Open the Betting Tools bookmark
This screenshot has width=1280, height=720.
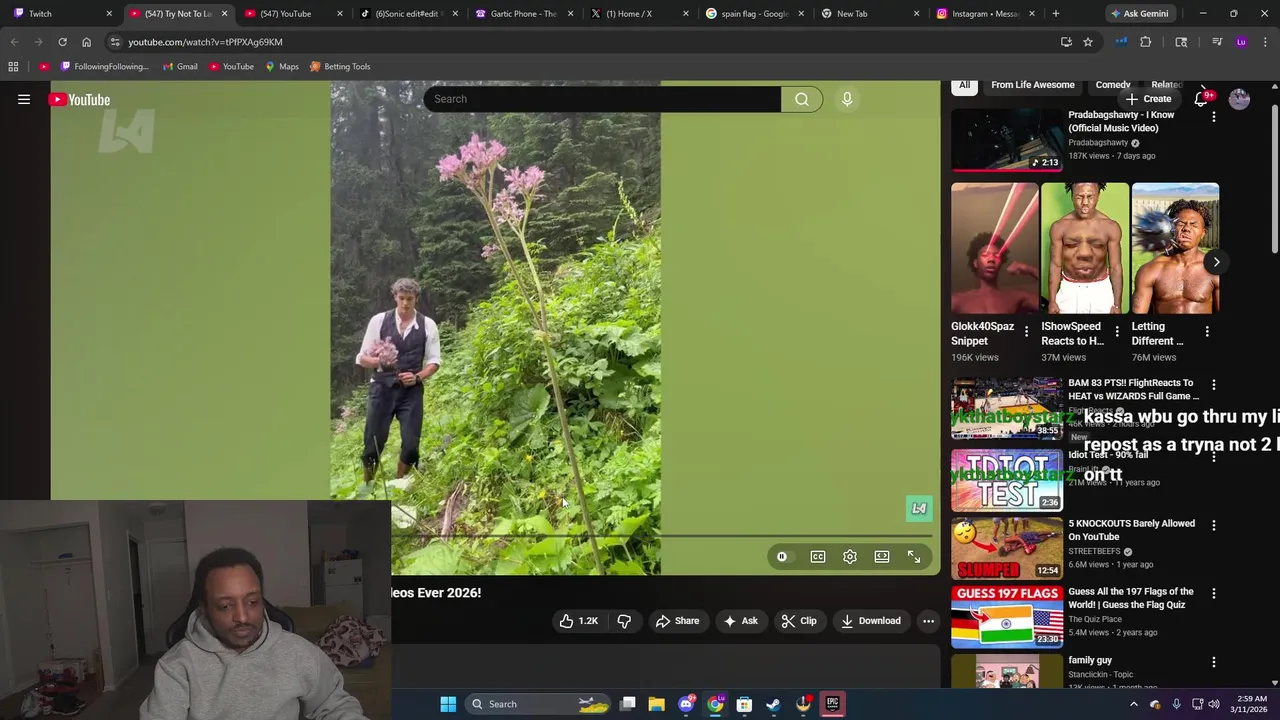(x=339, y=66)
